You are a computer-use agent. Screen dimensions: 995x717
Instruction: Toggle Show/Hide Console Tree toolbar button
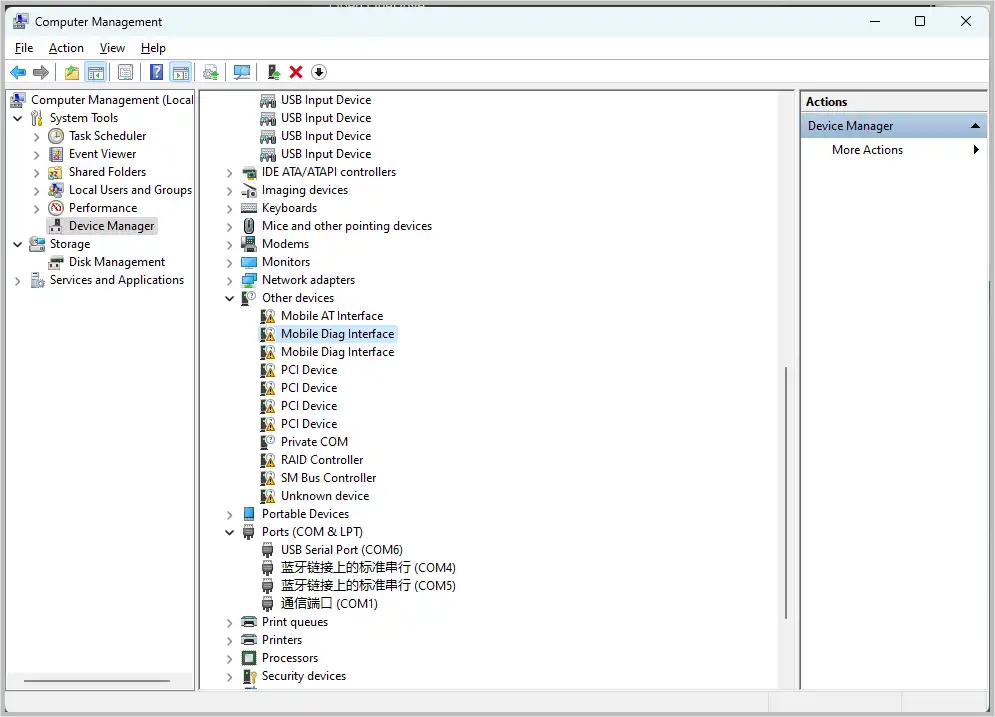[x=96, y=72]
